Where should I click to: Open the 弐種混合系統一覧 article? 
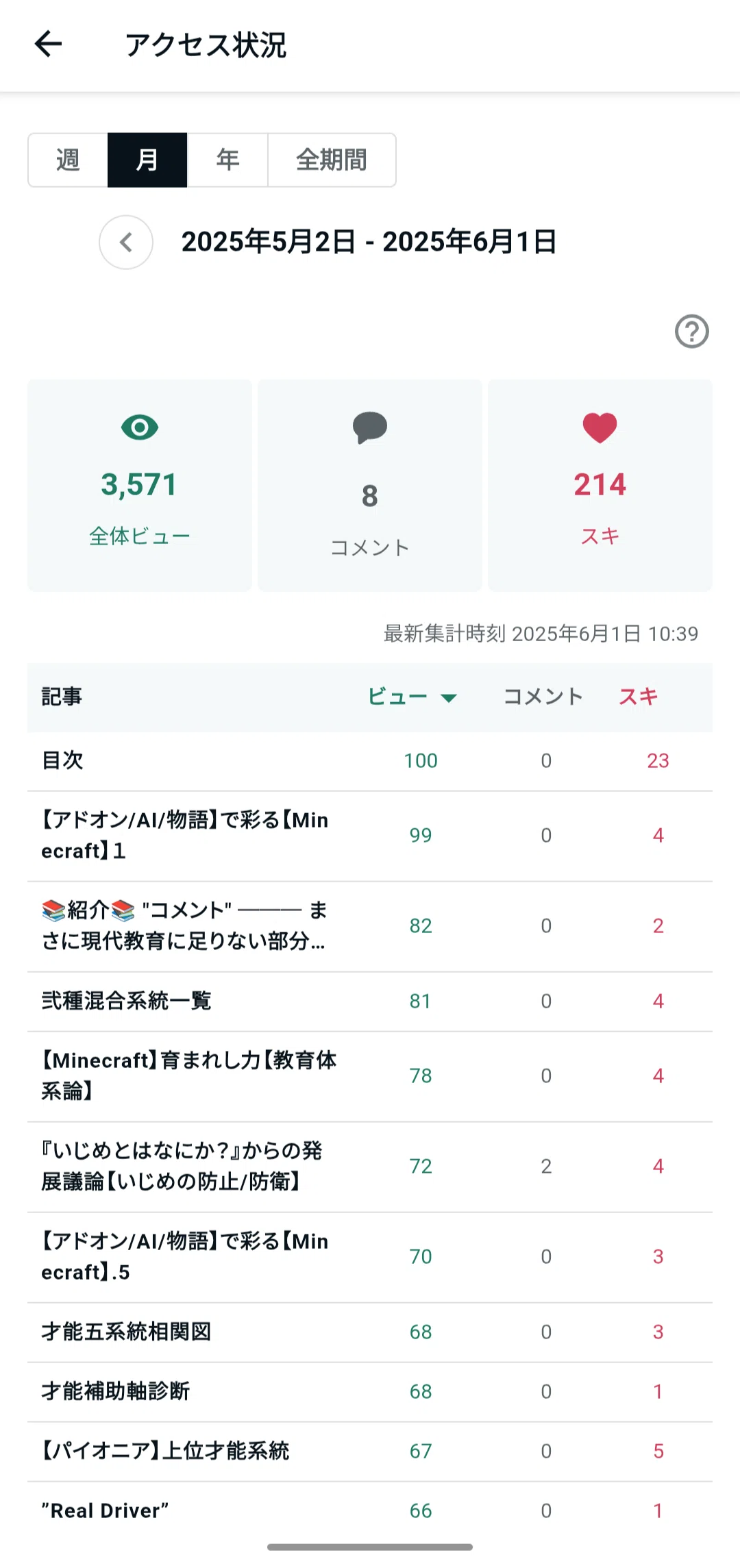370,1001
